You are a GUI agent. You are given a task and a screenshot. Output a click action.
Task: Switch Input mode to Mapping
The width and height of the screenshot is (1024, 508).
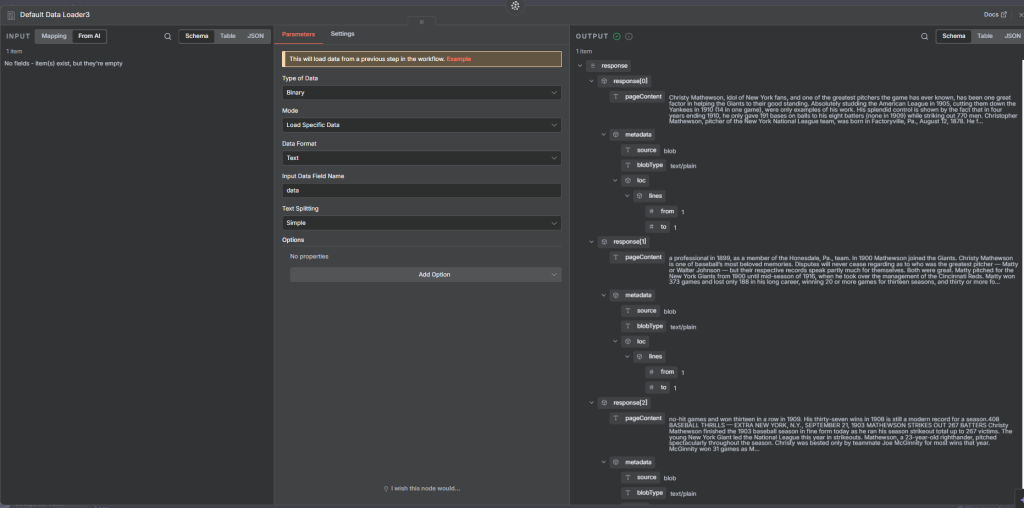54,36
